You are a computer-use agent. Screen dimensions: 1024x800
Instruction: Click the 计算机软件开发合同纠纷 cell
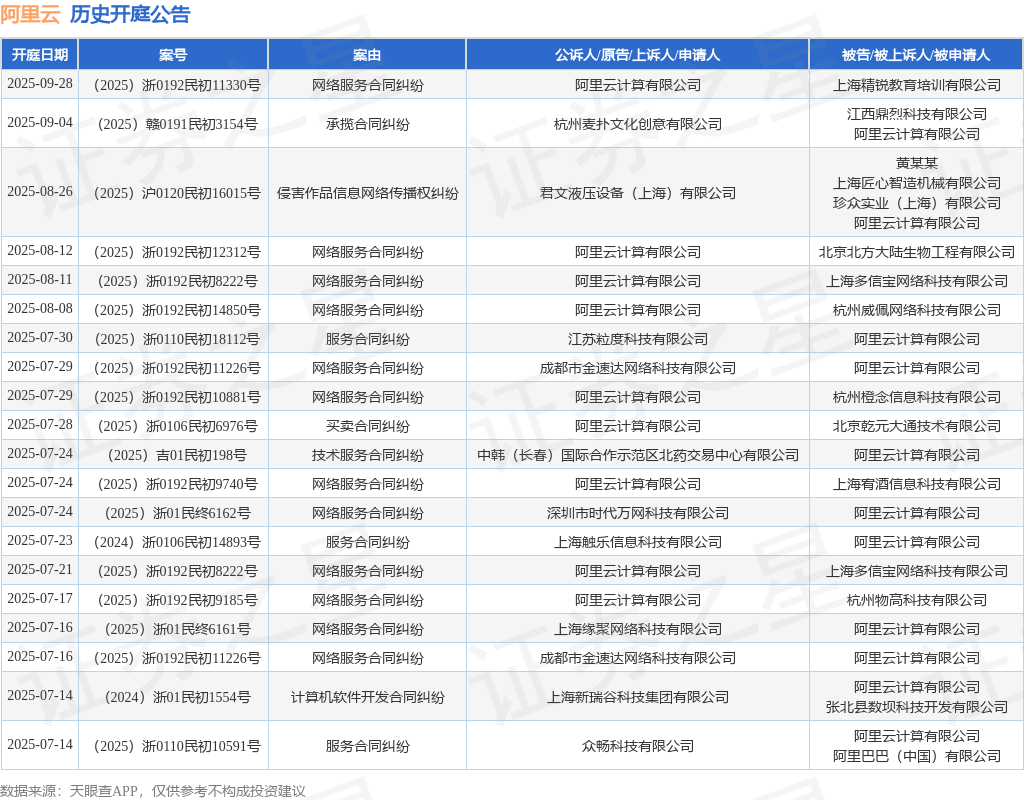[x=367, y=697]
